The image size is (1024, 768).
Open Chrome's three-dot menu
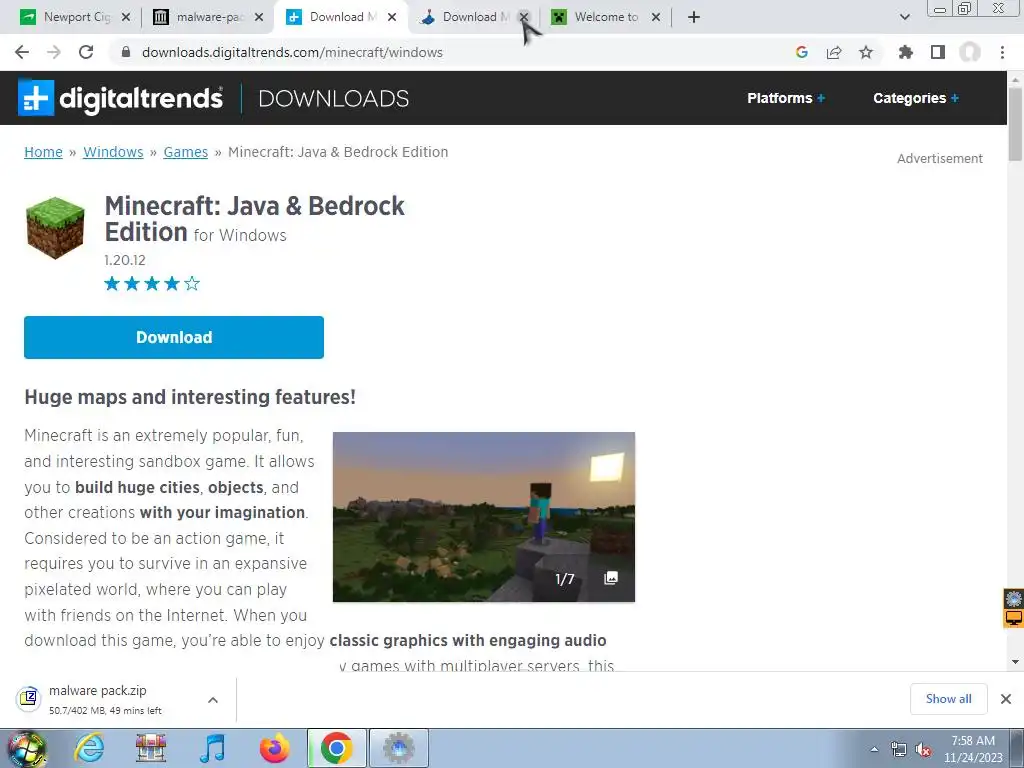[x=1002, y=52]
